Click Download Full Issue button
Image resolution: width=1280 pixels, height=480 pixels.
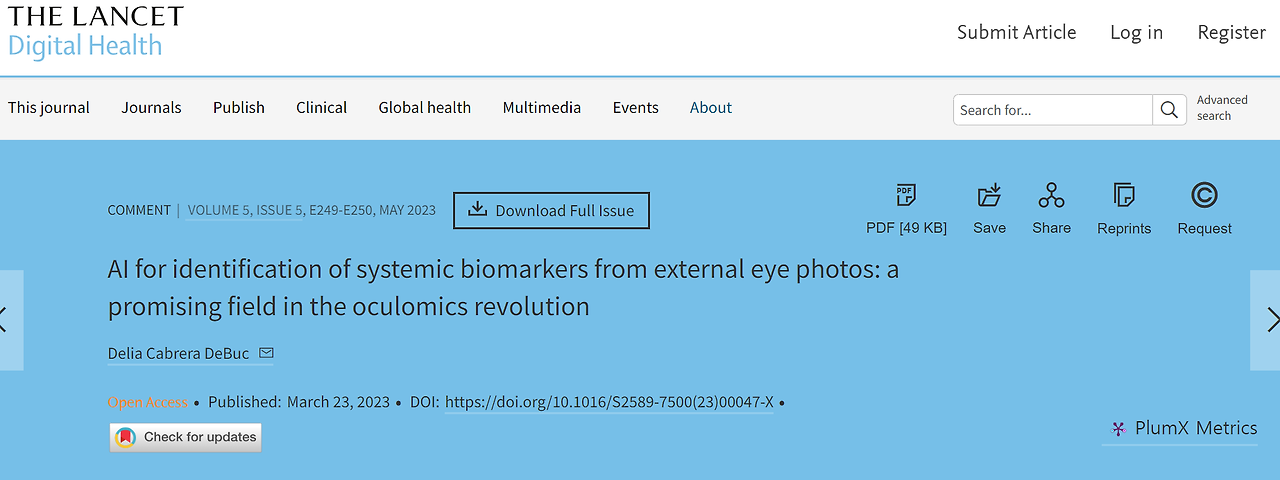[x=551, y=210]
